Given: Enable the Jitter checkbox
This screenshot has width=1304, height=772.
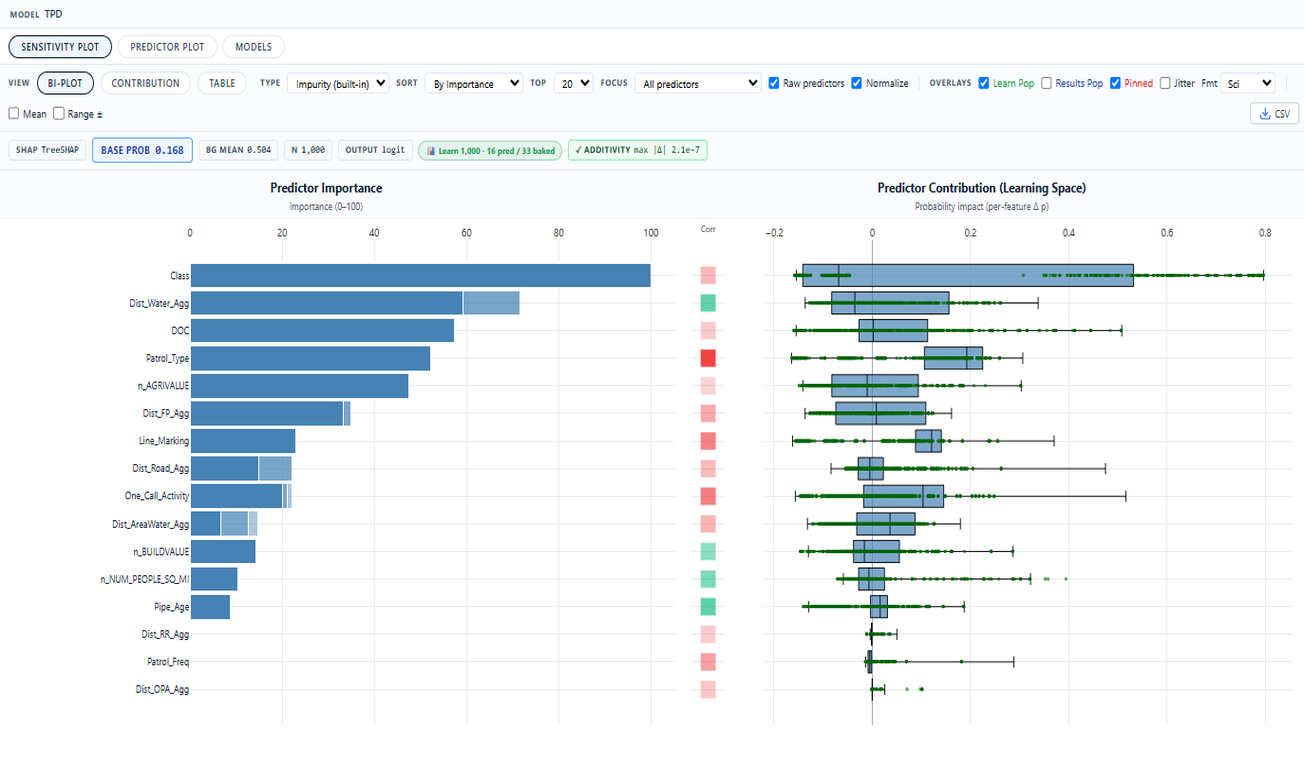Looking at the screenshot, I should click(x=1165, y=83).
